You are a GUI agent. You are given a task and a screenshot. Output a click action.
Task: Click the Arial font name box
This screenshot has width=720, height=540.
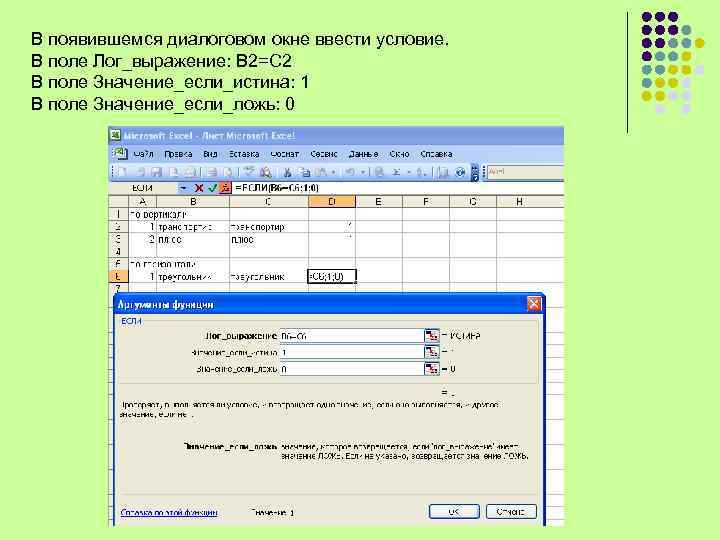[525, 172]
